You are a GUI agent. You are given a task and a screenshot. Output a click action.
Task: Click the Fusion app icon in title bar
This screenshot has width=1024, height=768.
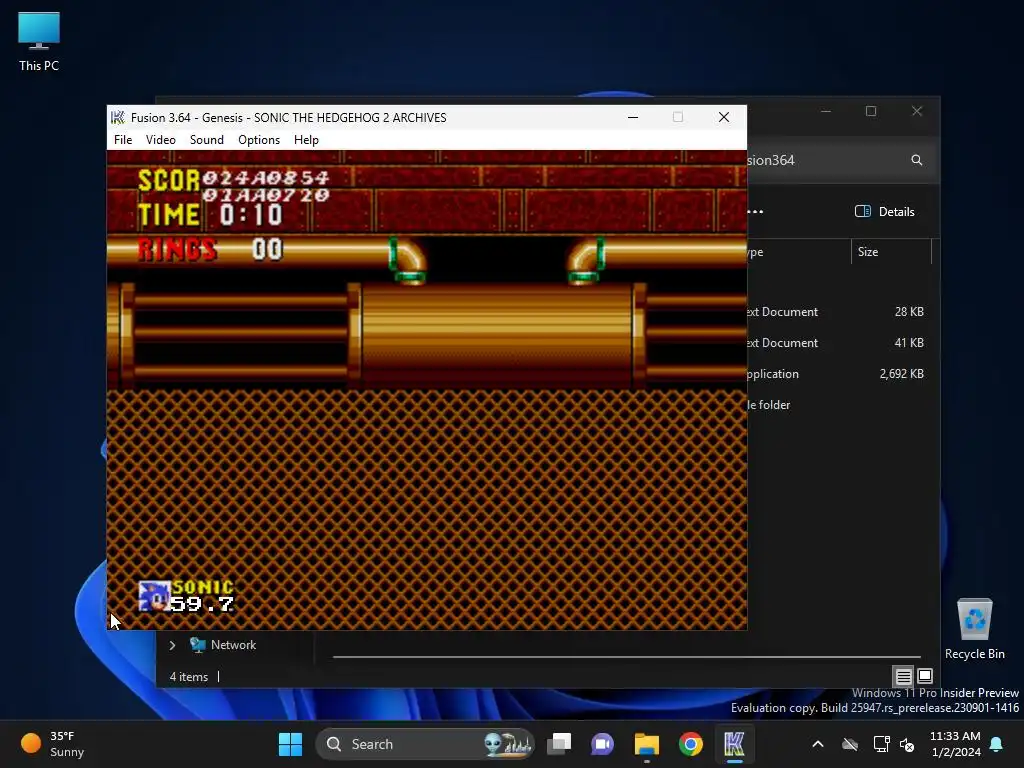click(x=118, y=118)
